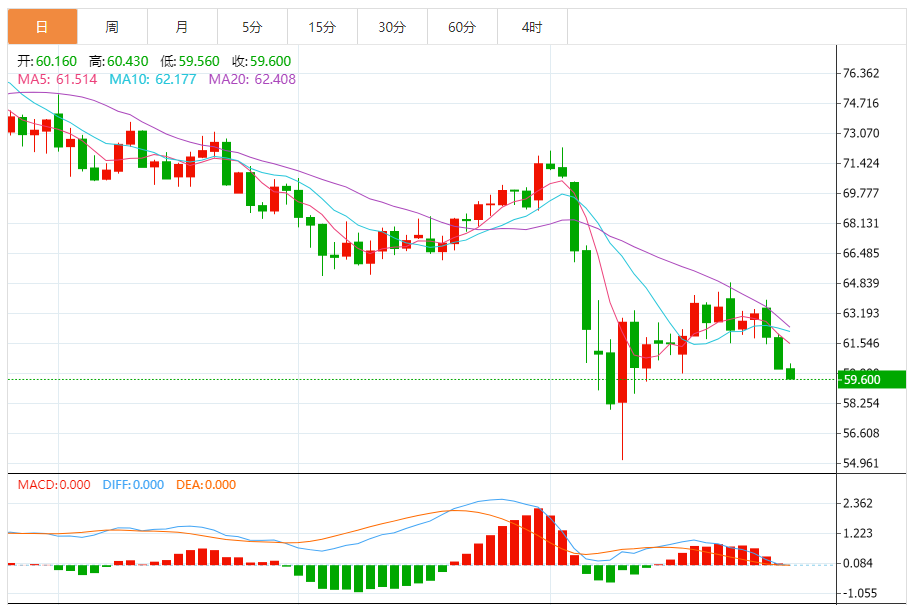The image size is (911, 605).
Task: Click the MACD:0.000 label
Action: tap(54, 485)
